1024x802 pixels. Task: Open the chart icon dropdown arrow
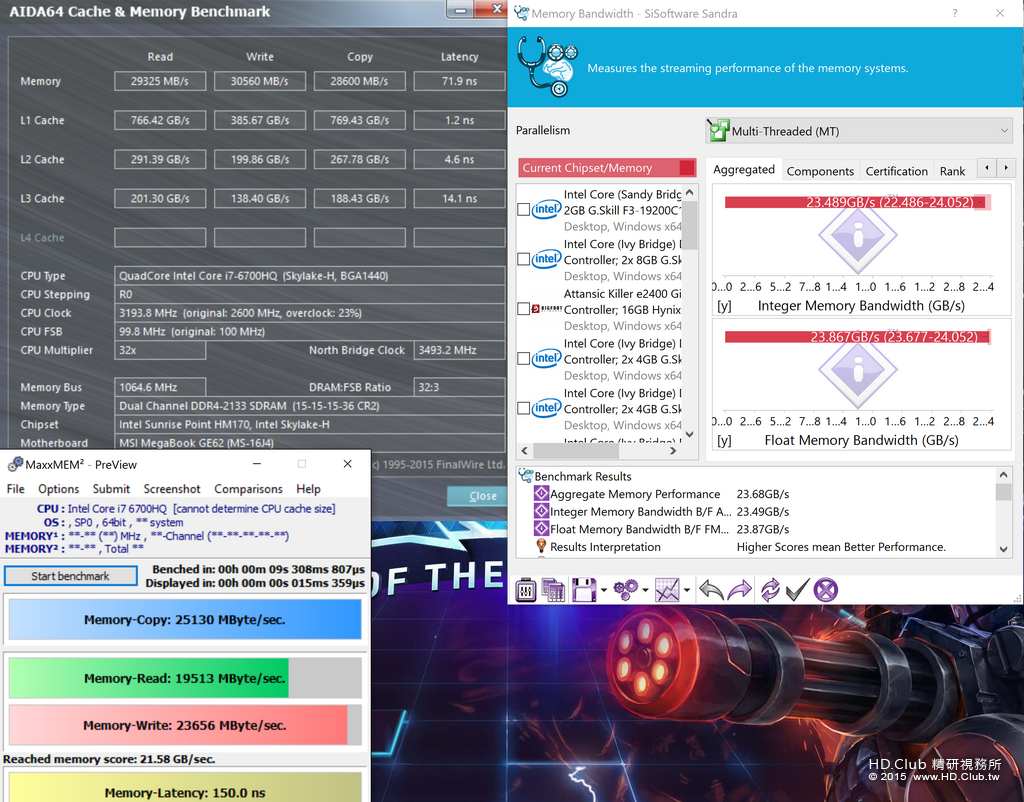pos(687,590)
